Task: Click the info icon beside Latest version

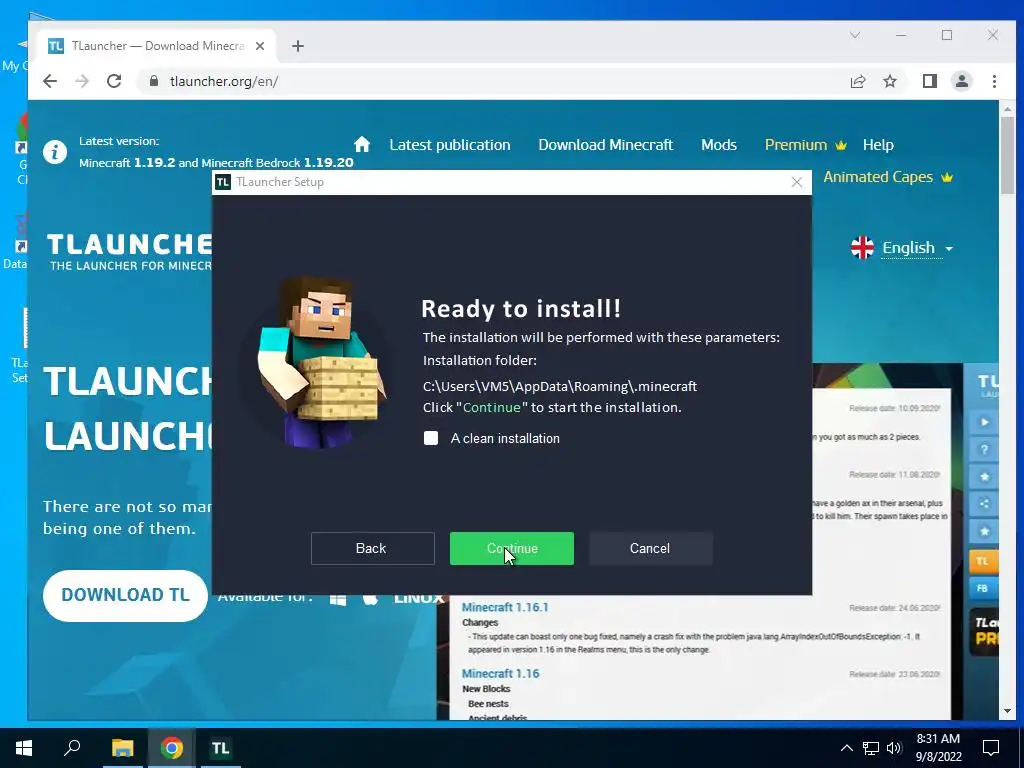Action: 55,152
